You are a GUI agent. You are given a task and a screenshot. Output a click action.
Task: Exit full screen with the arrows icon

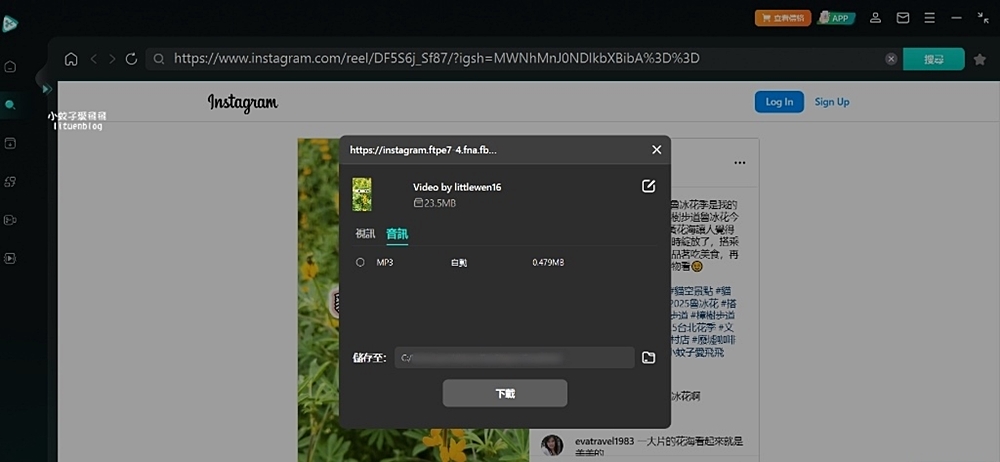click(x=983, y=18)
